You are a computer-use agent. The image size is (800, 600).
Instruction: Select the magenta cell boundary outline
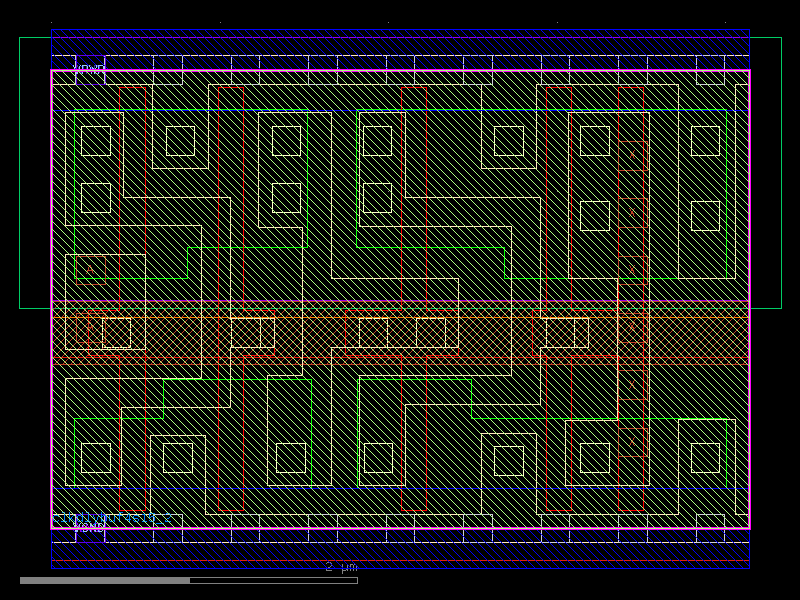[x=50, y=300]
